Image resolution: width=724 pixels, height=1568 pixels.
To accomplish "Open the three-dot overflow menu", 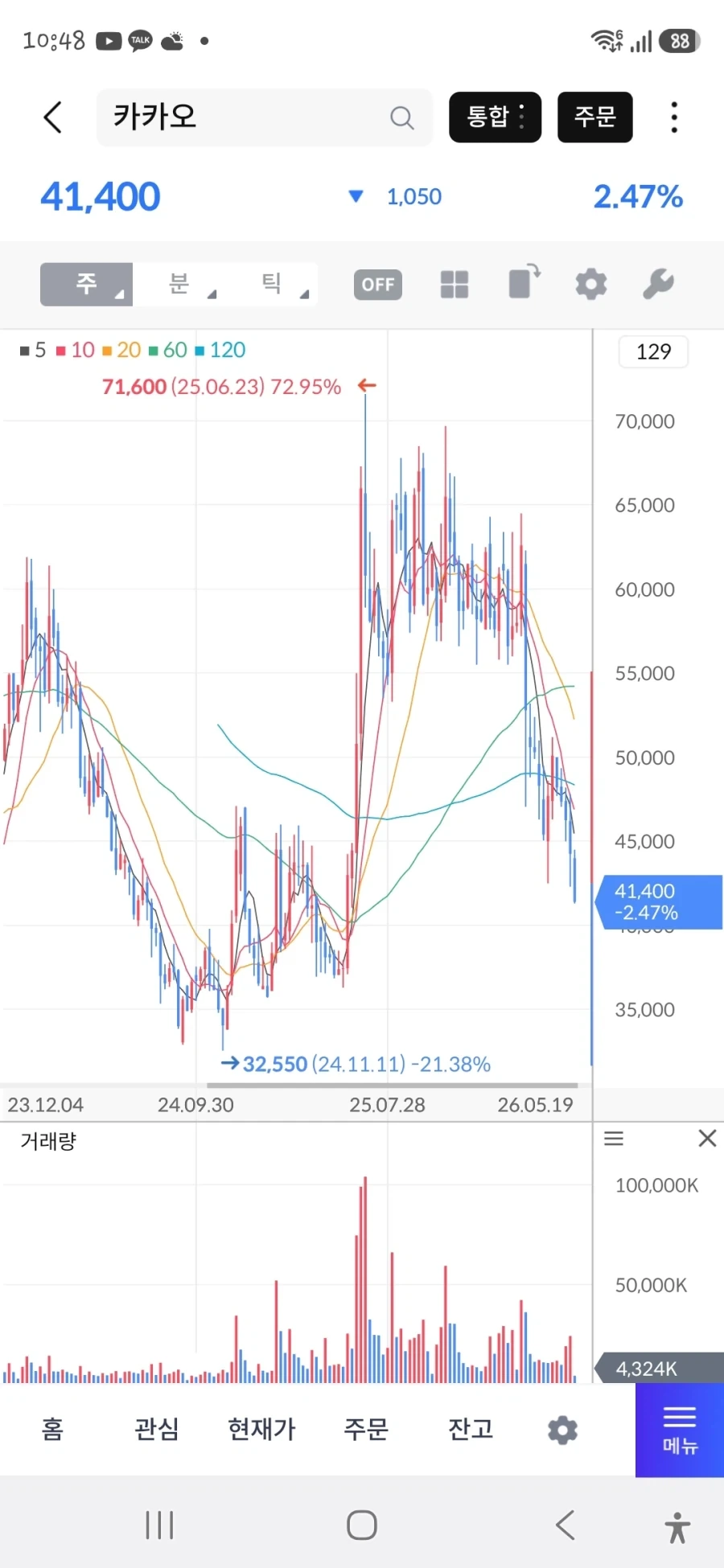I will [674, 117].
